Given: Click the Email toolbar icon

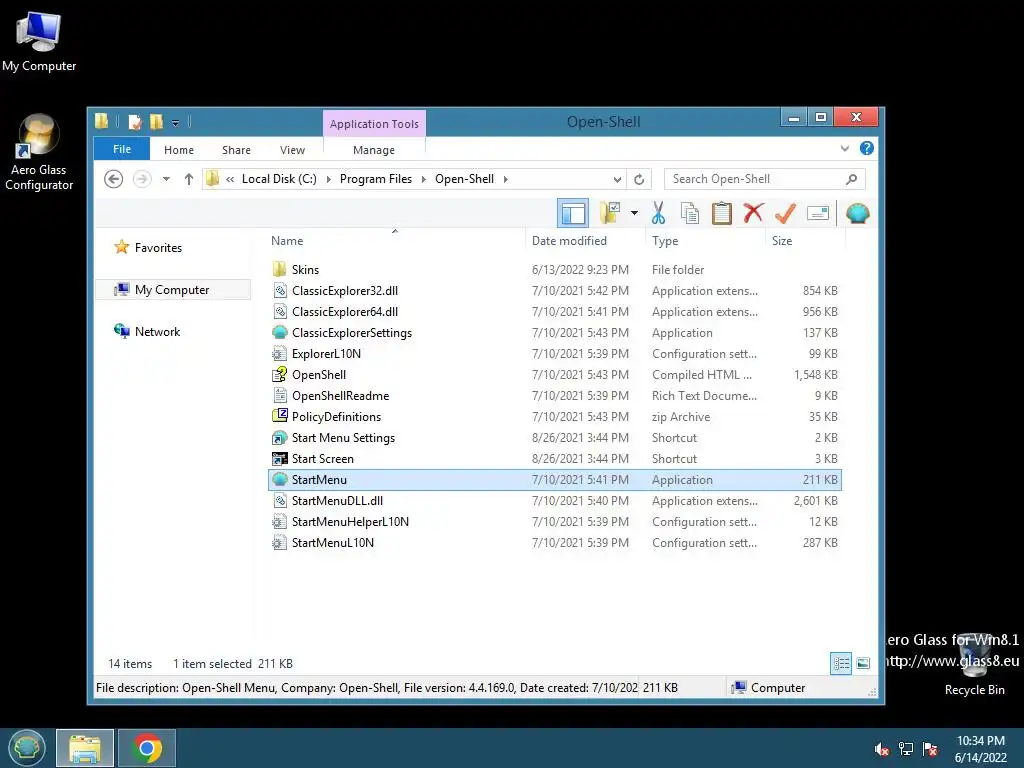Looking at the screenshot, I should coord(818,213).
